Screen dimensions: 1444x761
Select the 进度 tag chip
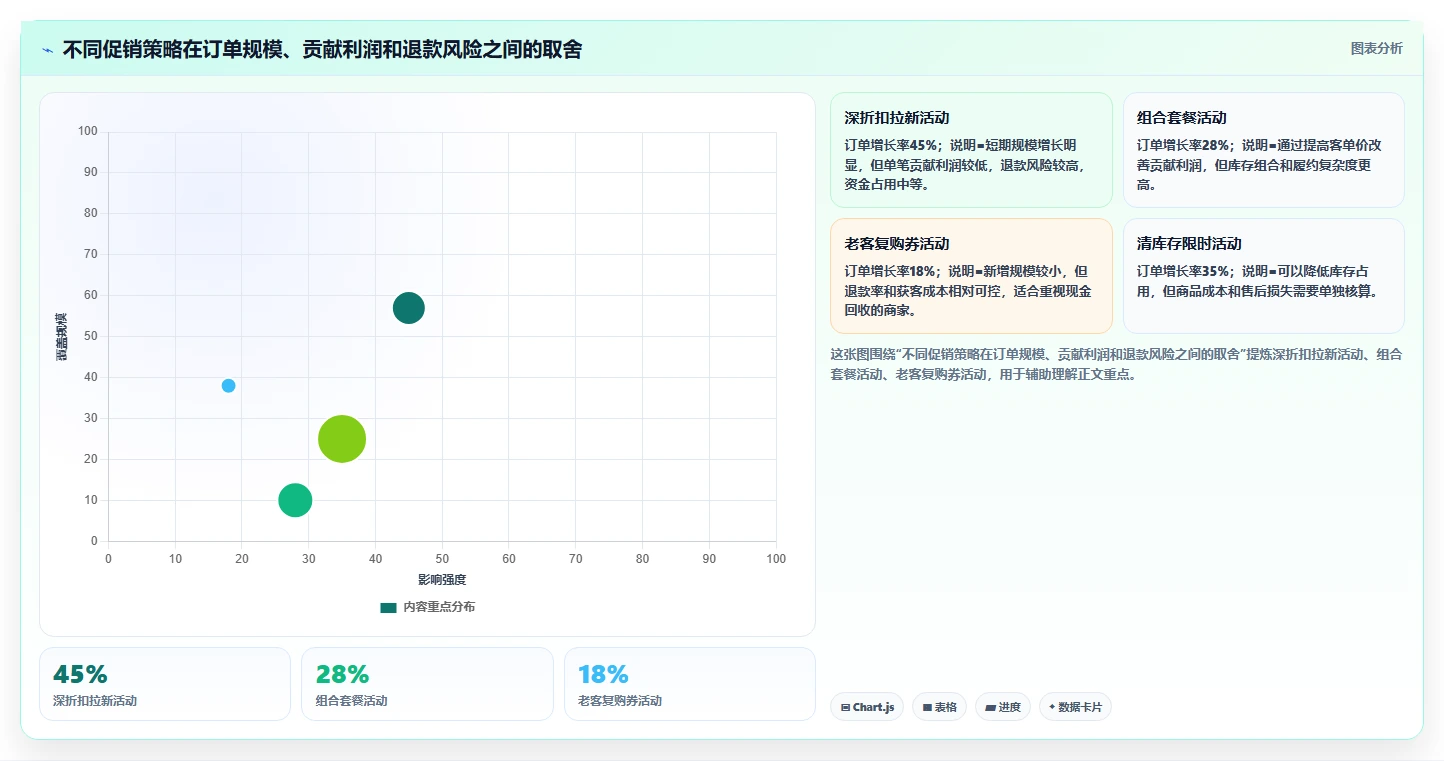1003,707
